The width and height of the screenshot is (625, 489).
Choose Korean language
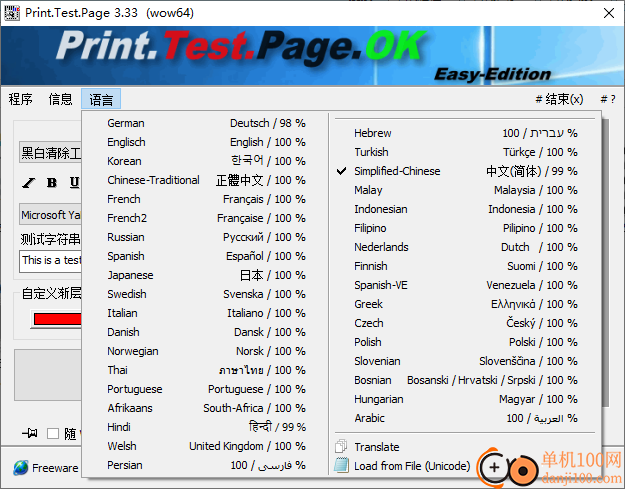point(206,161)
